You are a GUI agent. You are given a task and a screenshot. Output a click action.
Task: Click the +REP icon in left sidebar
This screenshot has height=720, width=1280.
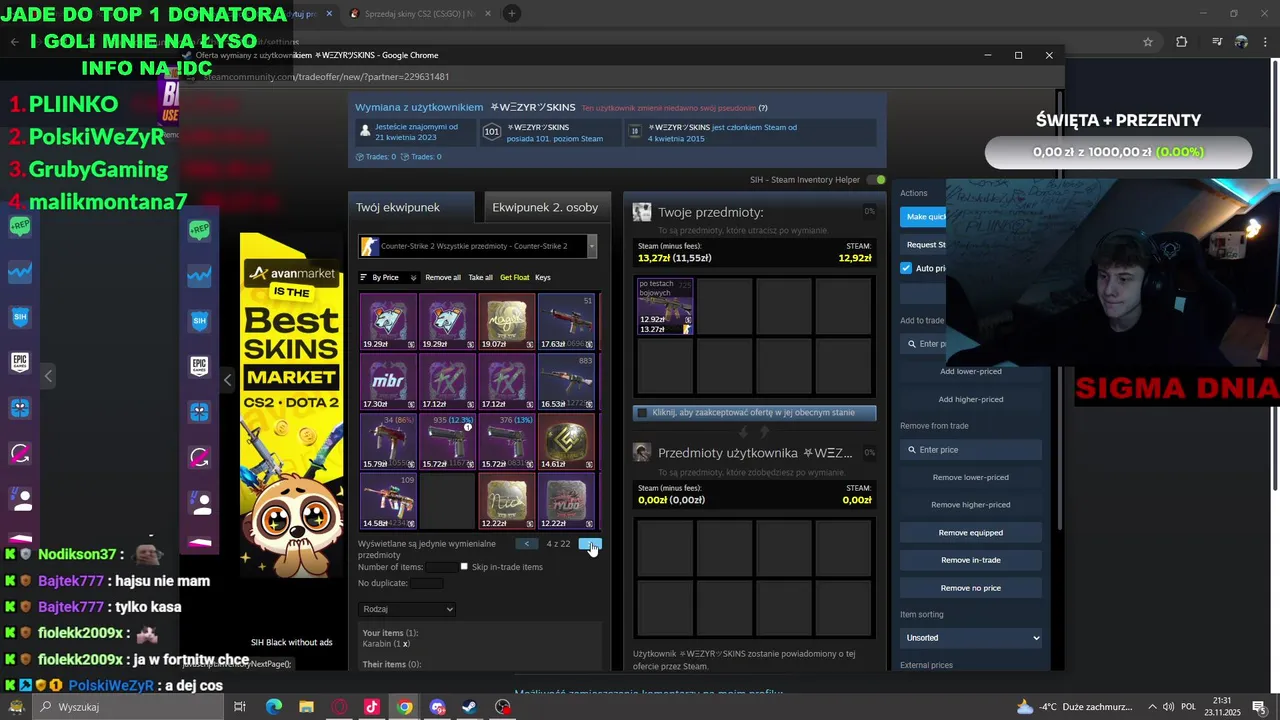click(19, 227)
